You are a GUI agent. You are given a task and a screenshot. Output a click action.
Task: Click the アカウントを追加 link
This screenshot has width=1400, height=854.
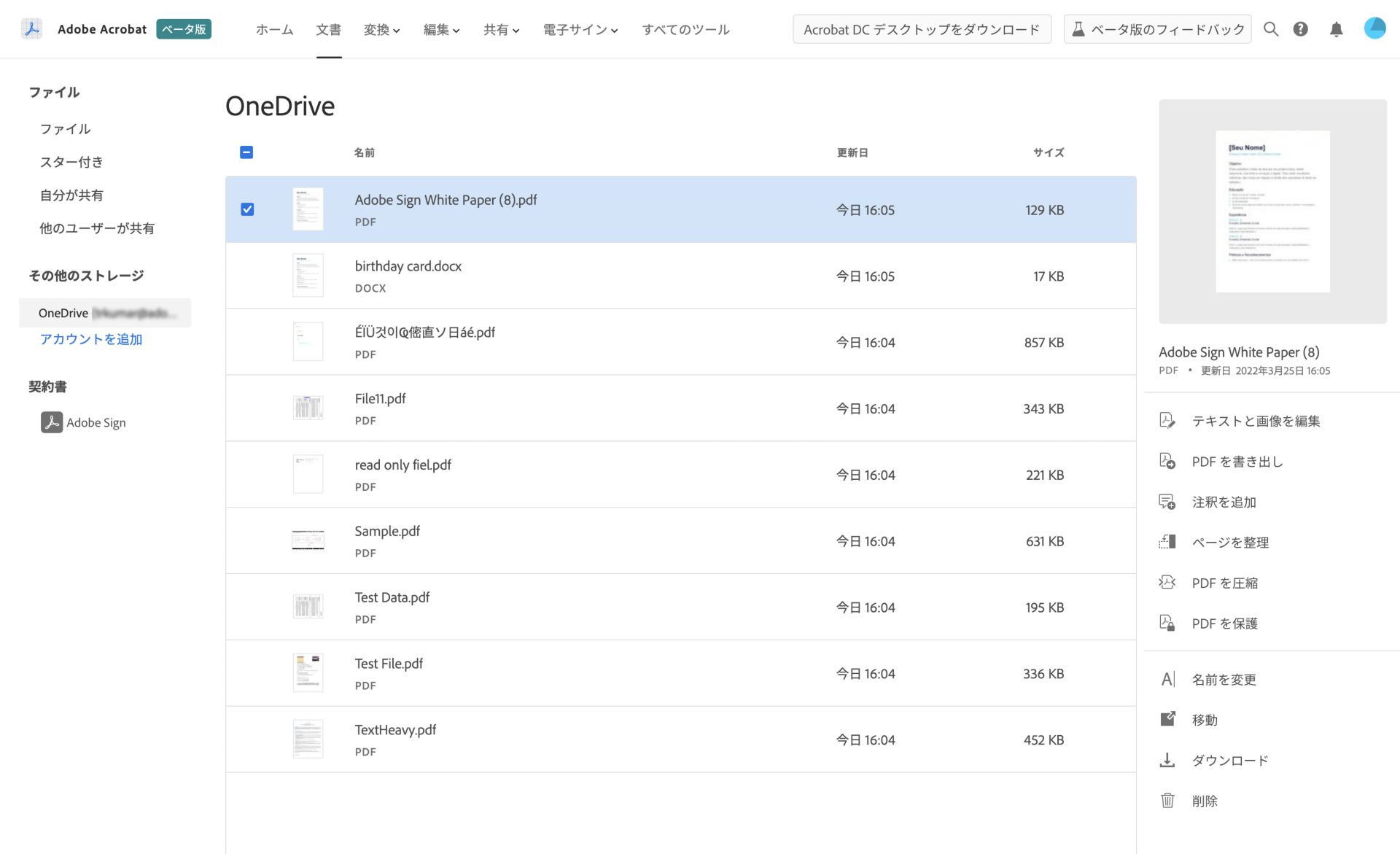pyautogui.click(x=91, y=339)
